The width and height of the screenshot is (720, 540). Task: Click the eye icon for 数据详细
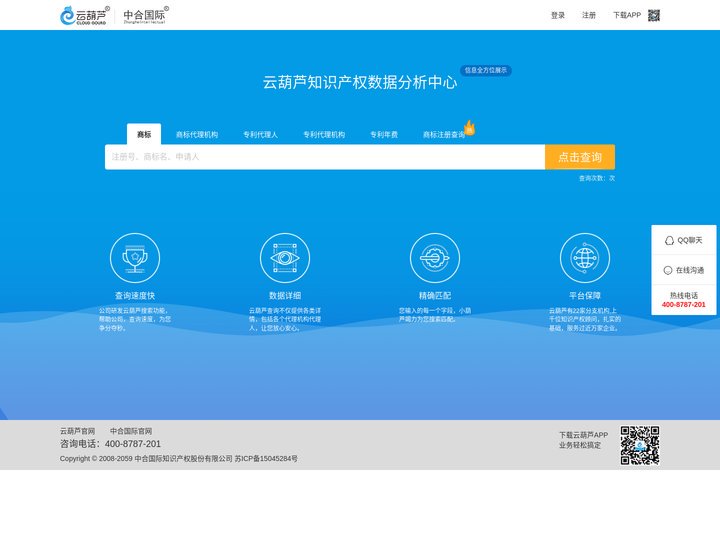tap(285, 258)
